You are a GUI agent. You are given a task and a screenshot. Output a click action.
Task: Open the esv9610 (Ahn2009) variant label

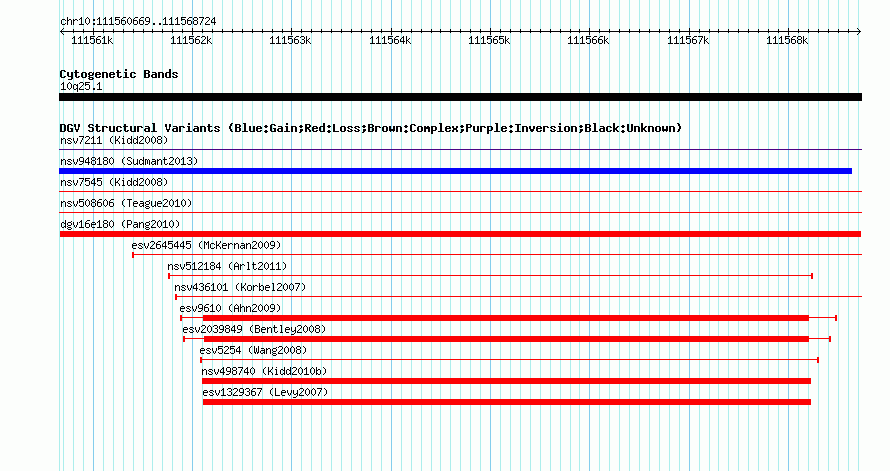230,308
